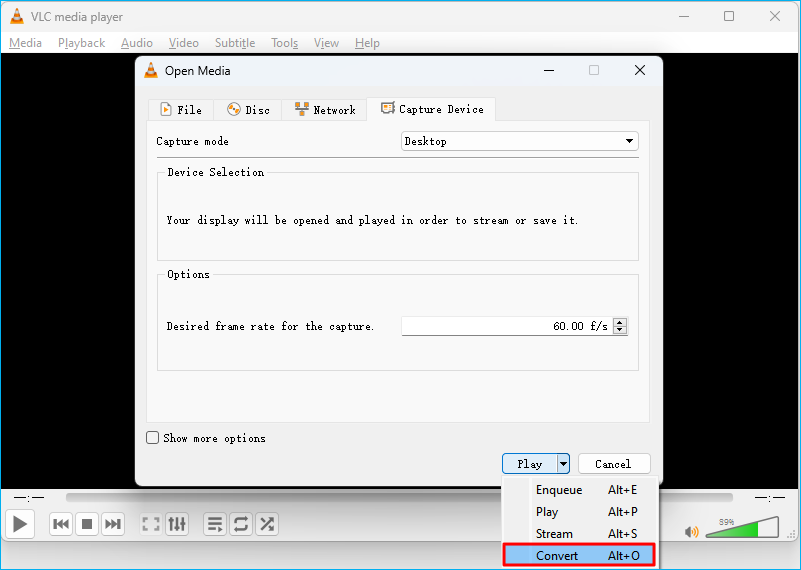Click the main Play button in VLC controls
This screenshot has height=570, width=801.
click(20, 524)
